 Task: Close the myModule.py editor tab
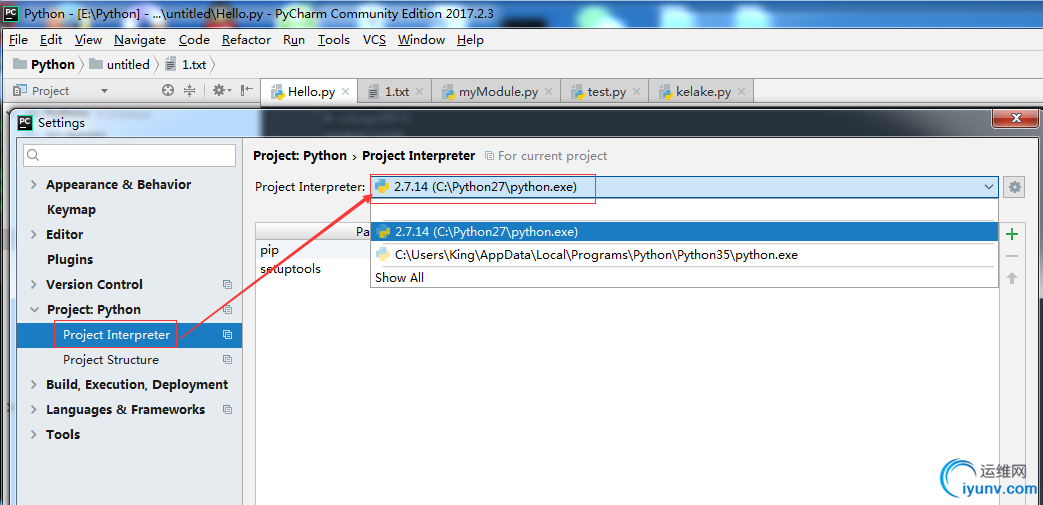pyautogui.click(x=548, y=92)
